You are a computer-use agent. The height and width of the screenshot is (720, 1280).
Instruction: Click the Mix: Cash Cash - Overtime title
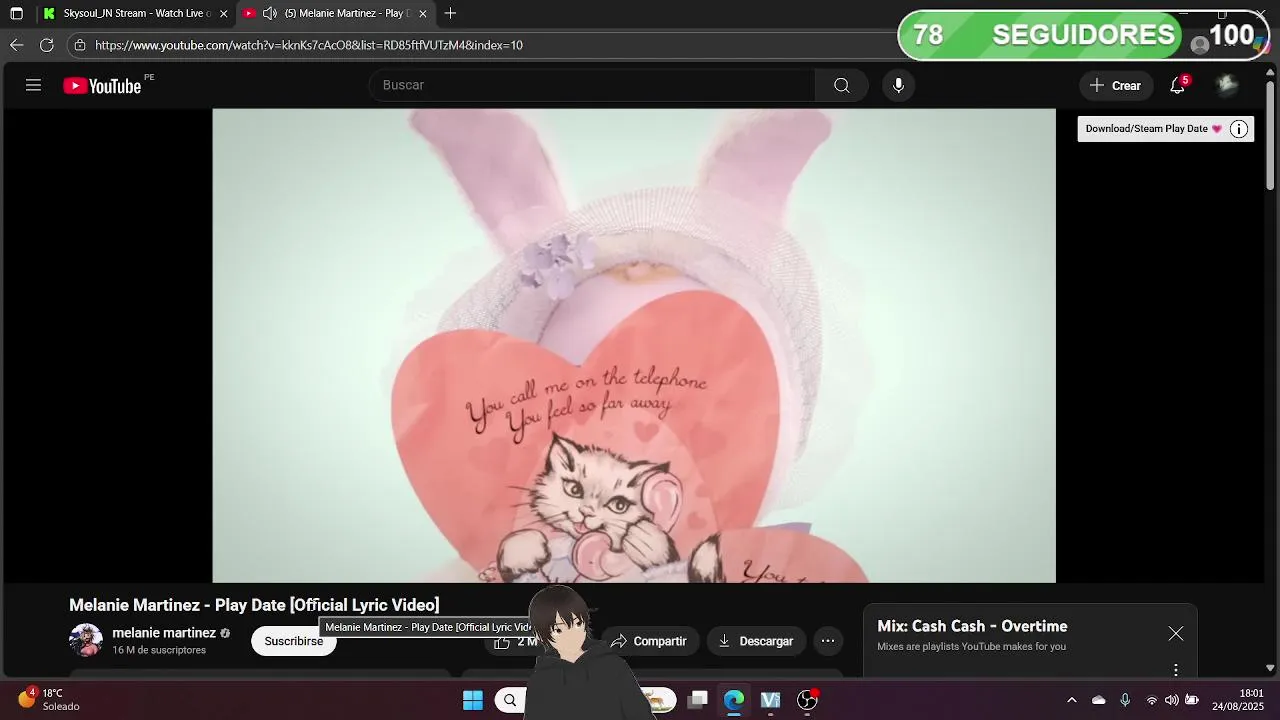[x=972, y=626]
